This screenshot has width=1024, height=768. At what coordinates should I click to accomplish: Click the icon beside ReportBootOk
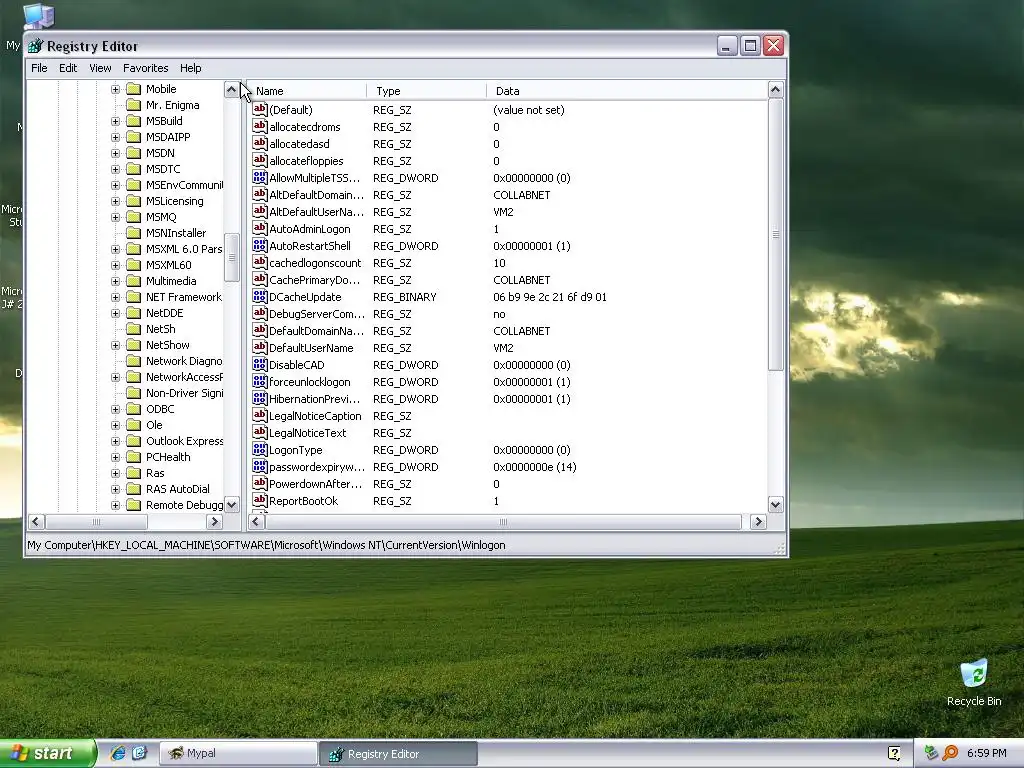pyautogui.click(x=260, y=500)
